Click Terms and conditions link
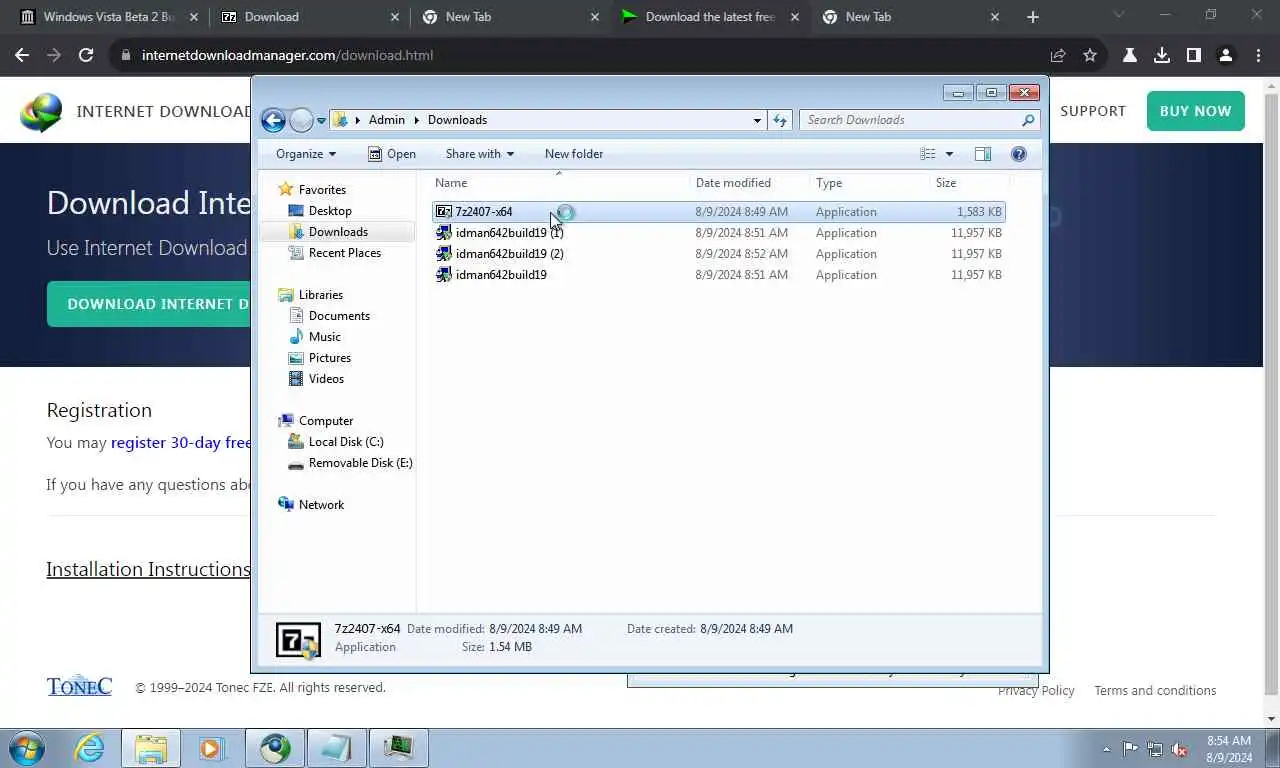This screenshot has height=768, width=1280. click(x=1155, y=691)
